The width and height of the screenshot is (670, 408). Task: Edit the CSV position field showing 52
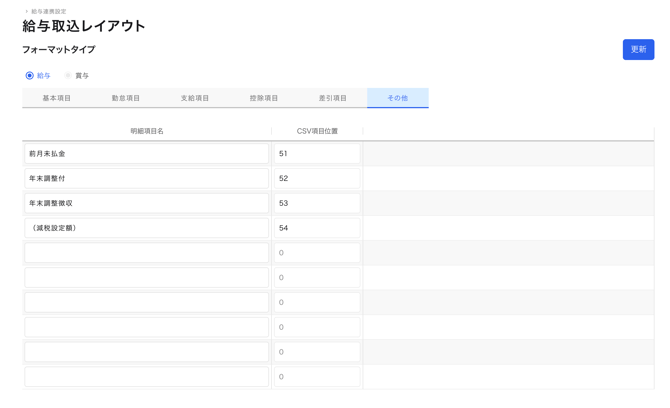point(316,179)
